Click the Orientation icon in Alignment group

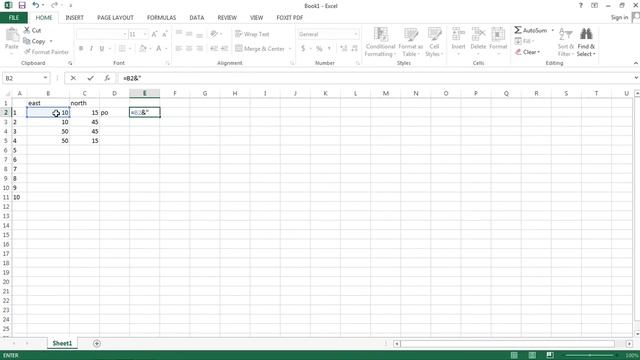pyautogui.click(x=214, y=34)
